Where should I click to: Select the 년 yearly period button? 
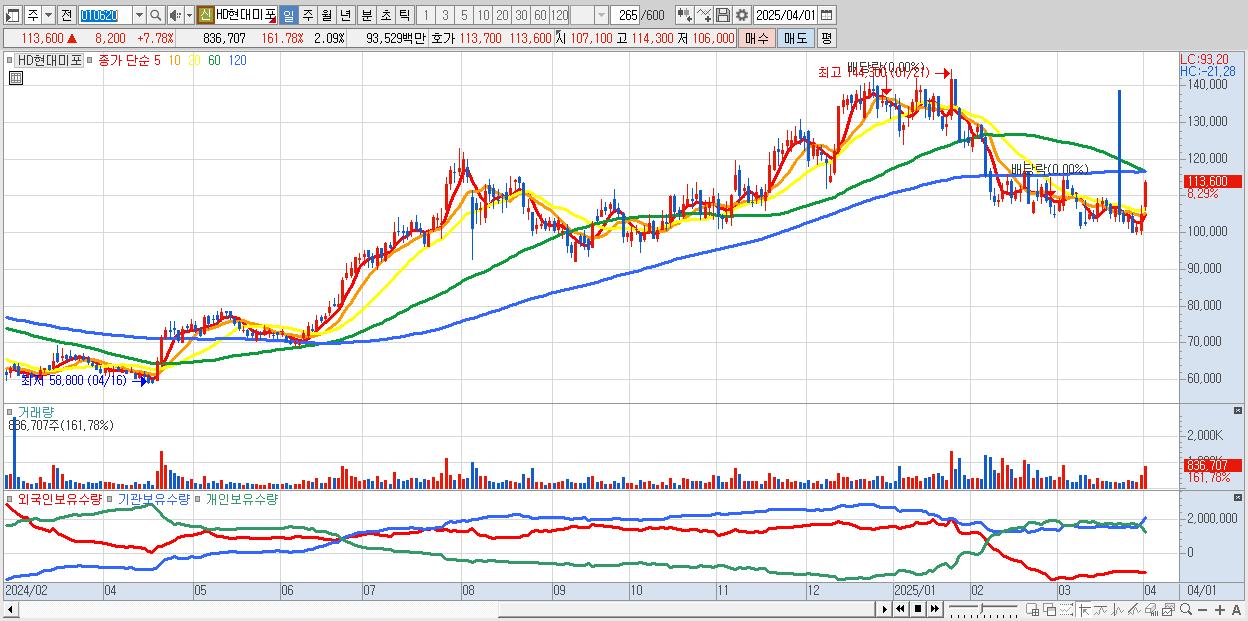tap(345, 15)
